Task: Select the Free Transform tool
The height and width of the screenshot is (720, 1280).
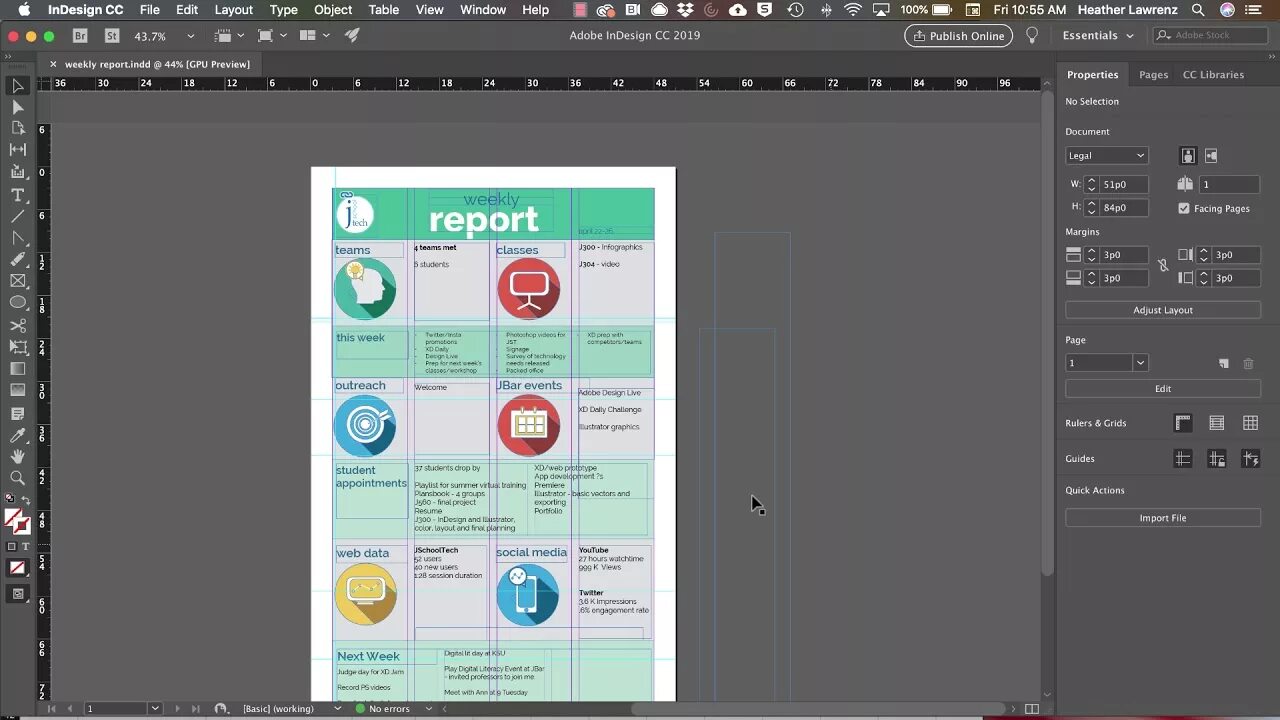Action: 17,347
